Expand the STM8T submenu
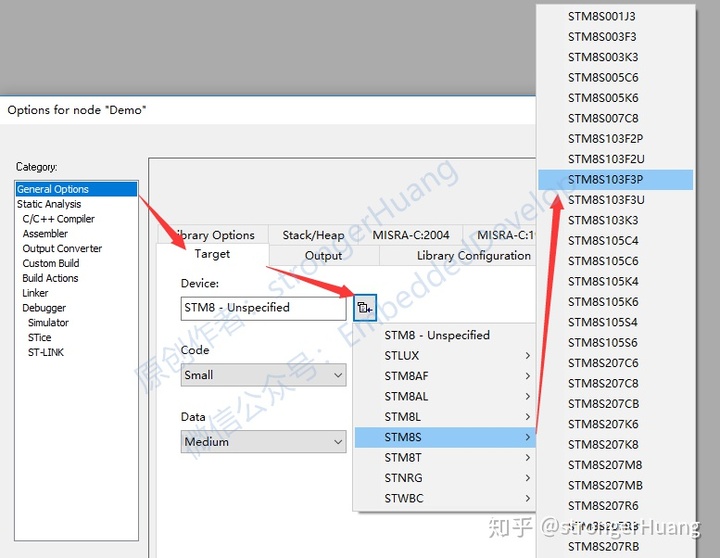This screenshot has height=558, width=720. 444,457
